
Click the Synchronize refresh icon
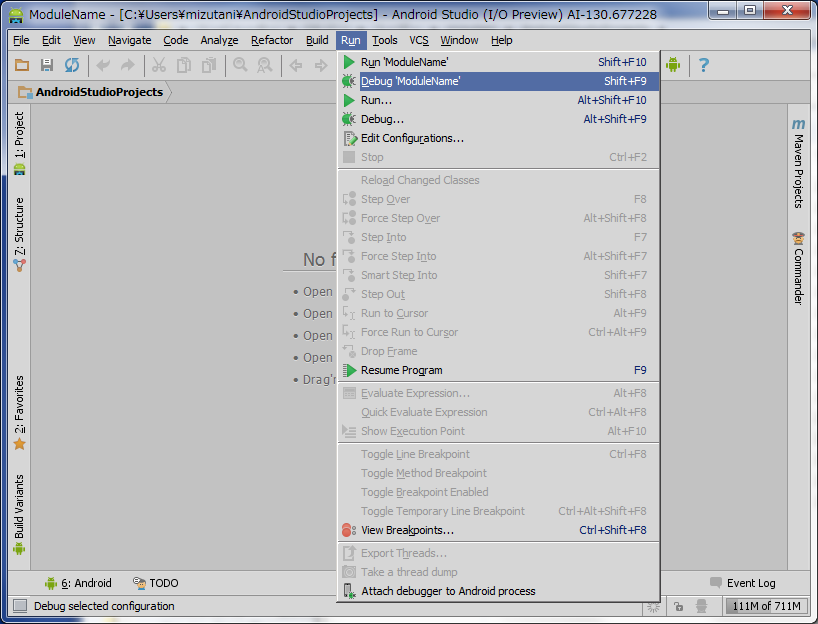click(x=72, y=65)
